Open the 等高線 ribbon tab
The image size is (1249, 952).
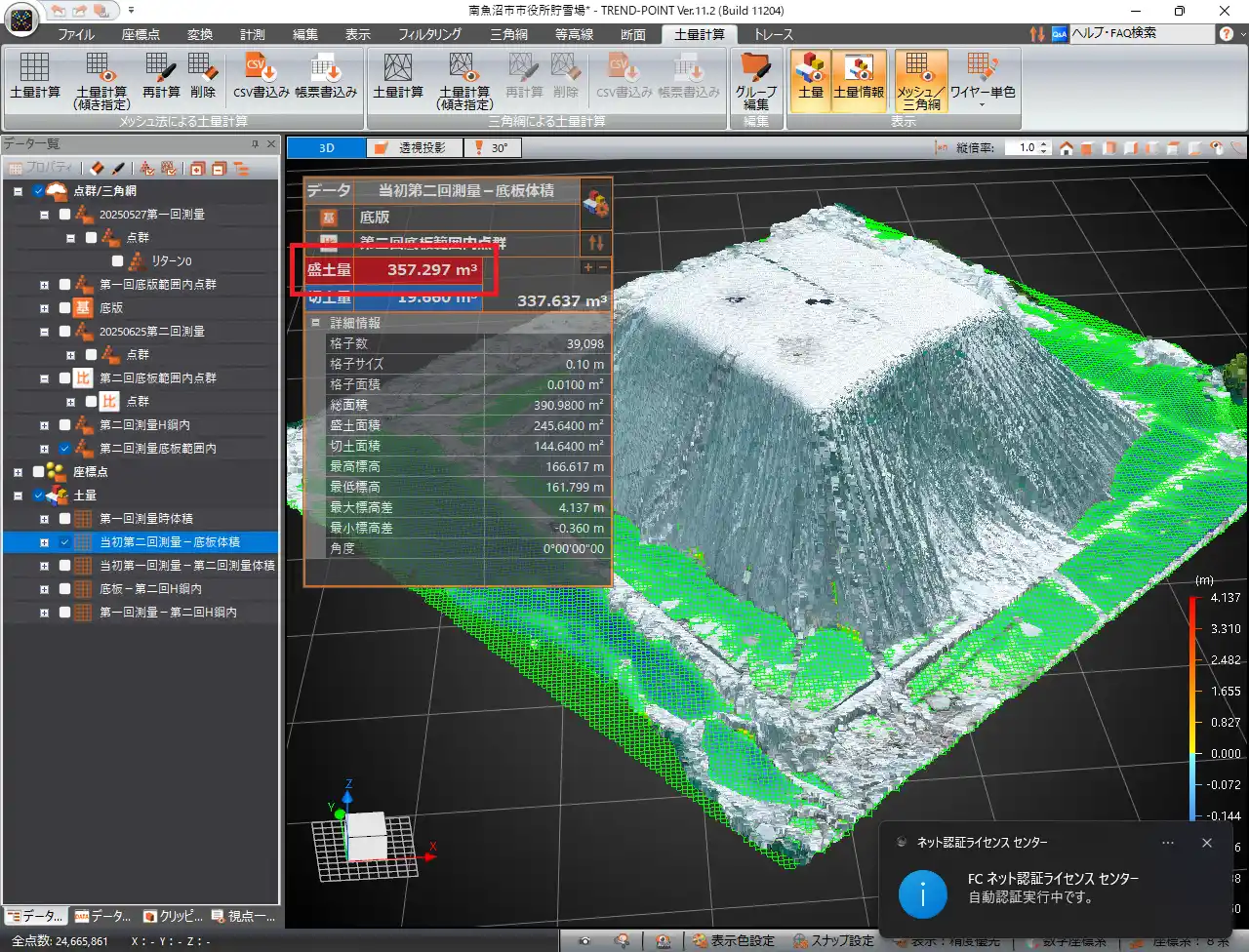tap(574, 34)
